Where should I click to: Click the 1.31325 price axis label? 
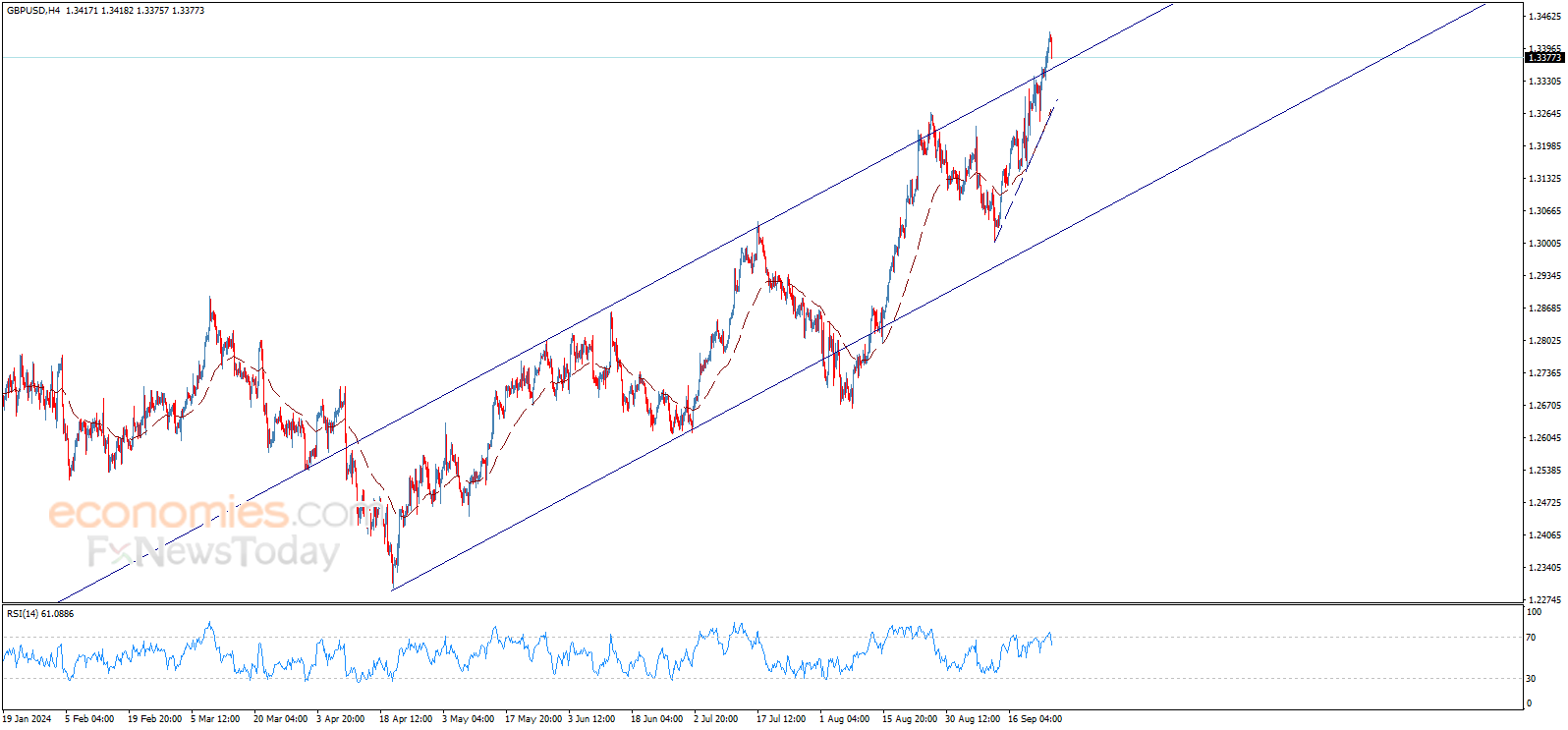coord(1544,179)
